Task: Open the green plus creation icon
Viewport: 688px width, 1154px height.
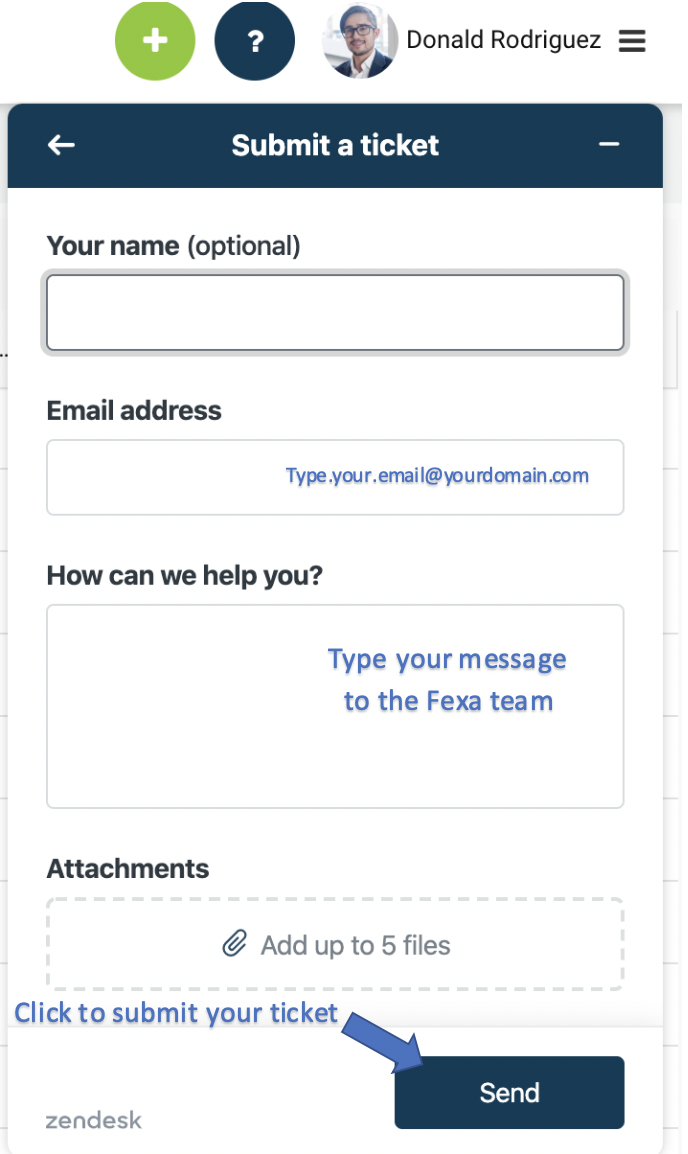Action: point(155,41)
